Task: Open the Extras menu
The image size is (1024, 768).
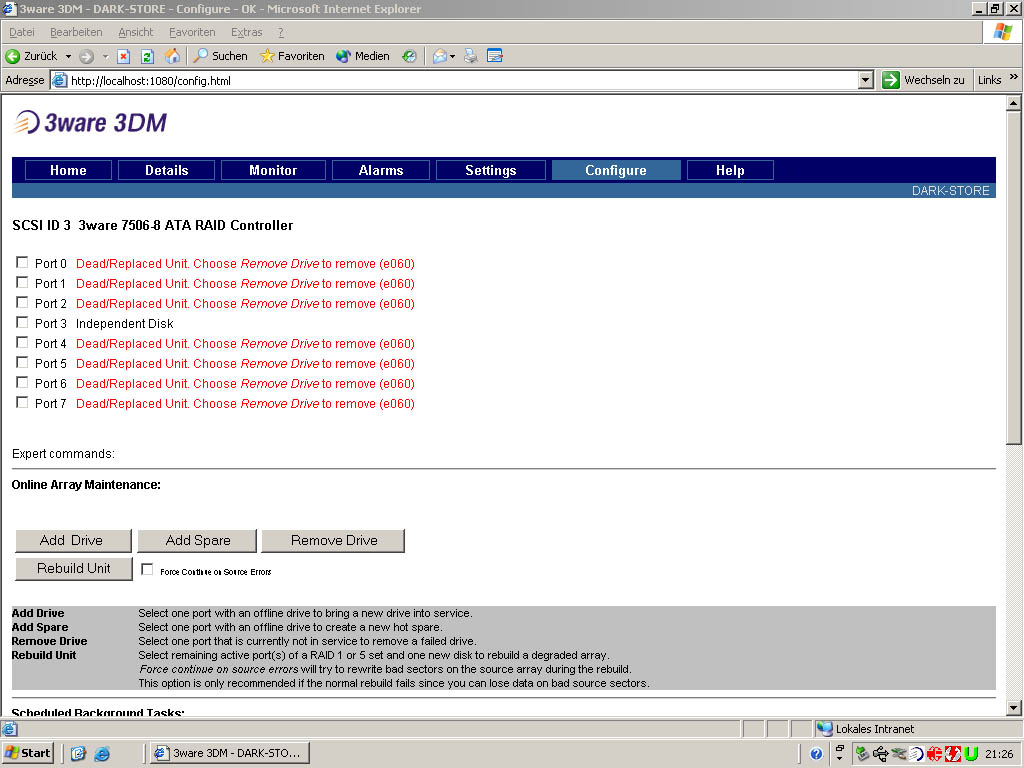Action: click(246, 32)
